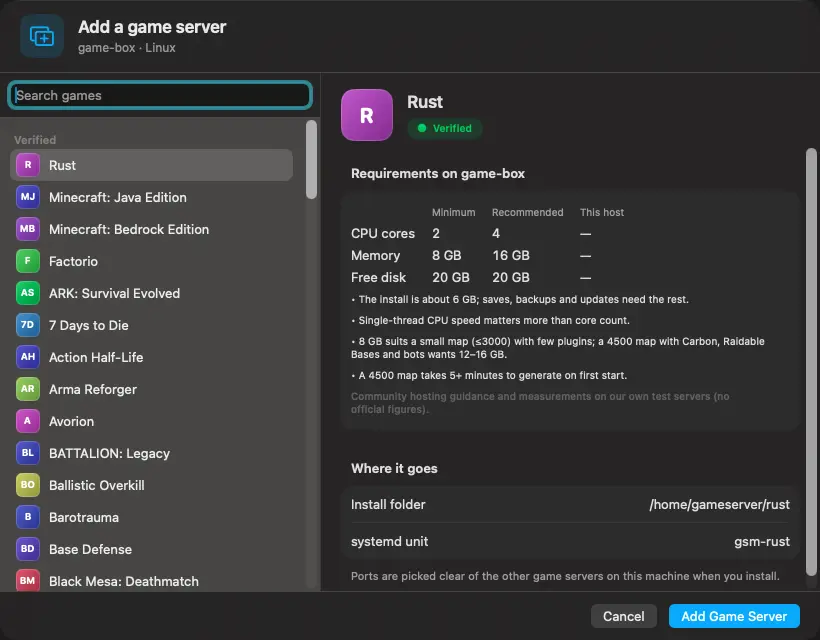Click the Recommended column header
The width and height of the screenshot is (820, 640).
coord(528,212)
